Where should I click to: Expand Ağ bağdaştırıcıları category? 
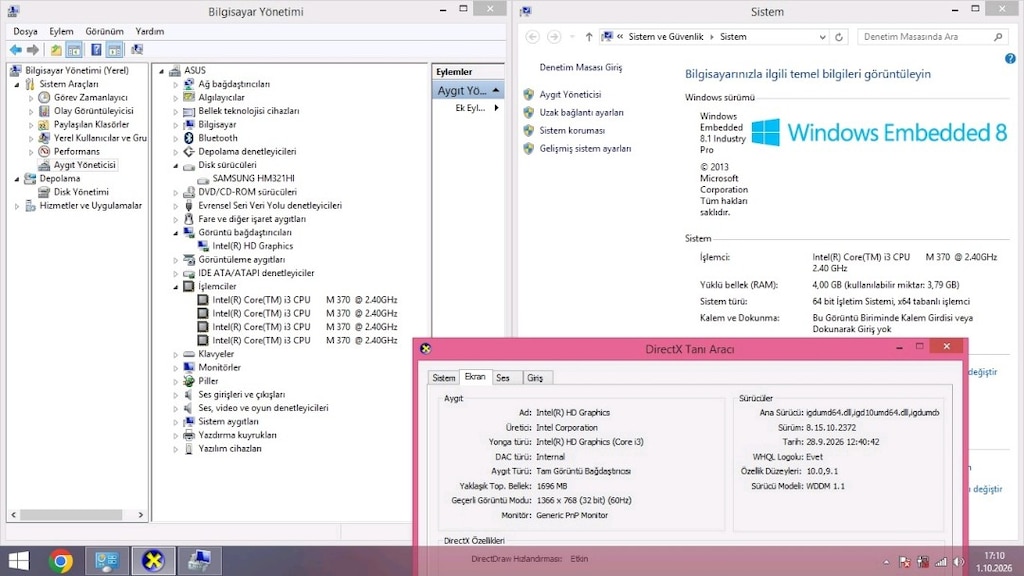(176, 84)
